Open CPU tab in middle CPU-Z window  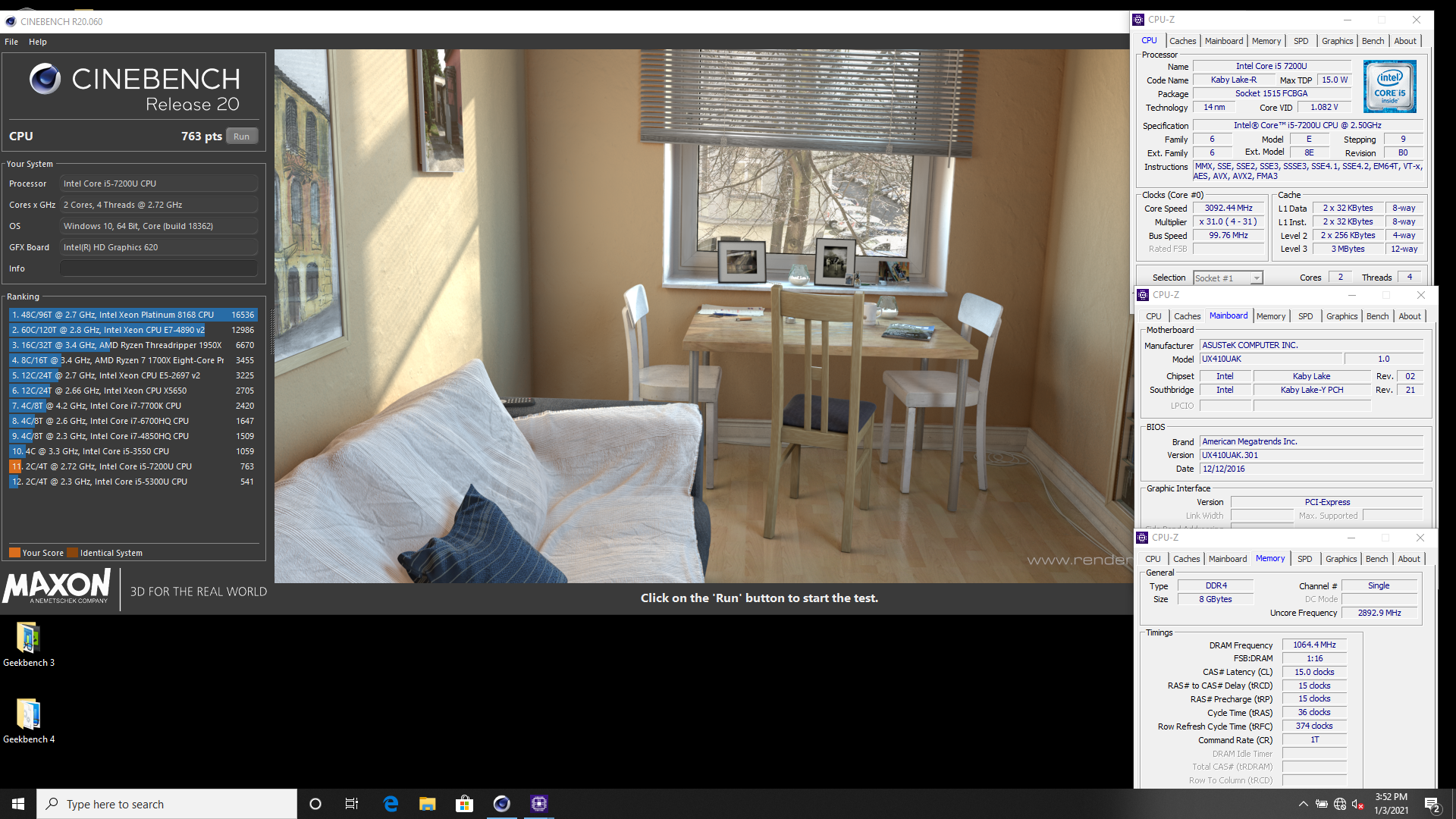[1153, 316]
